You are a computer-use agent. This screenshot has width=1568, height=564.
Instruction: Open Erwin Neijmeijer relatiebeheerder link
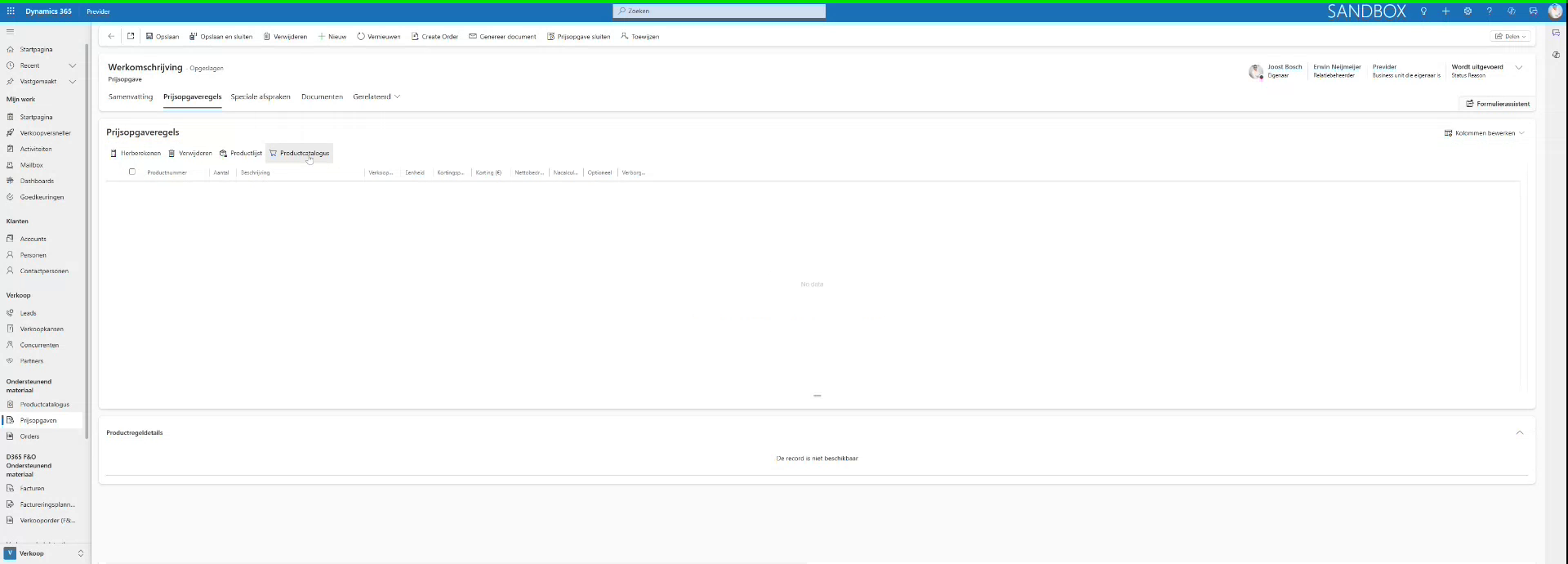[1337, 67]
